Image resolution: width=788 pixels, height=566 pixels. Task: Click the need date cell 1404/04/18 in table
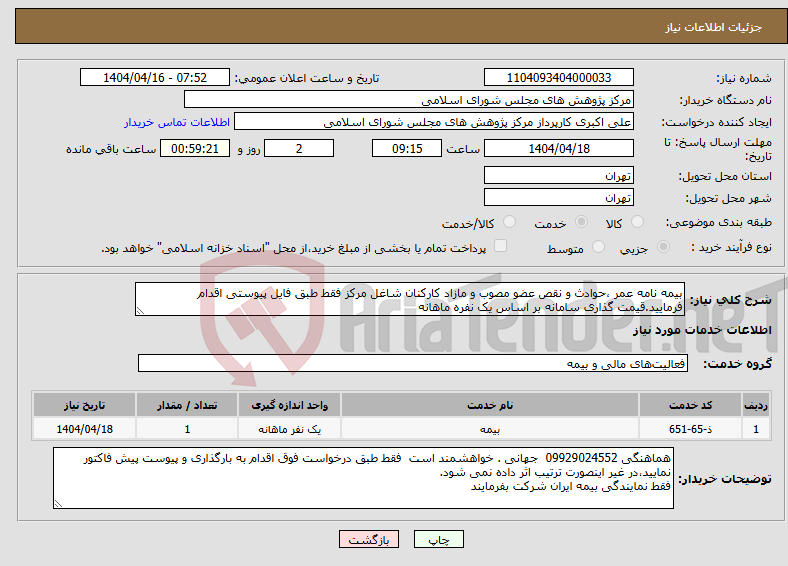coord(84,429)
